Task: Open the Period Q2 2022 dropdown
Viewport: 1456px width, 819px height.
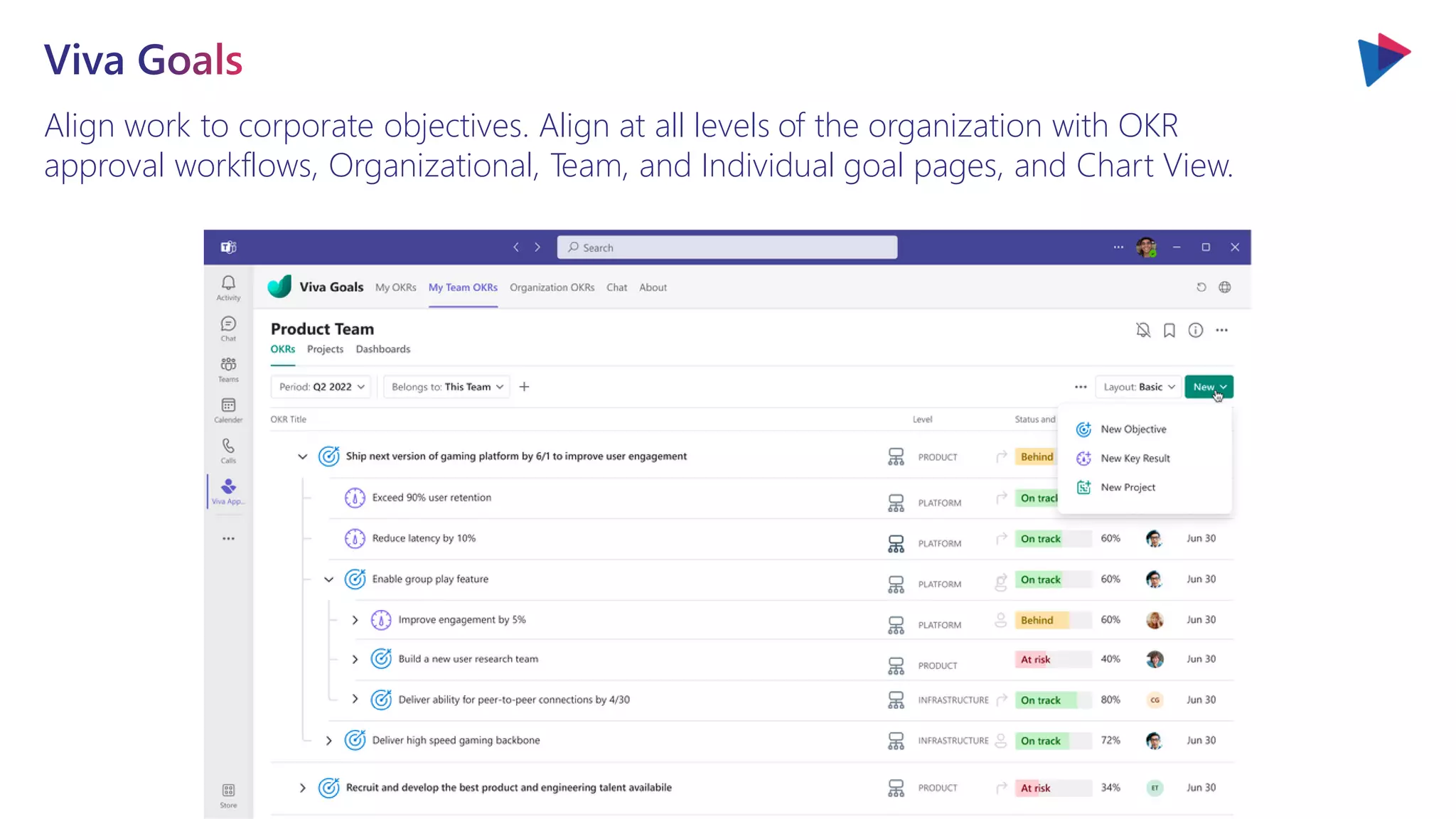Action: (x=321, y=387)
